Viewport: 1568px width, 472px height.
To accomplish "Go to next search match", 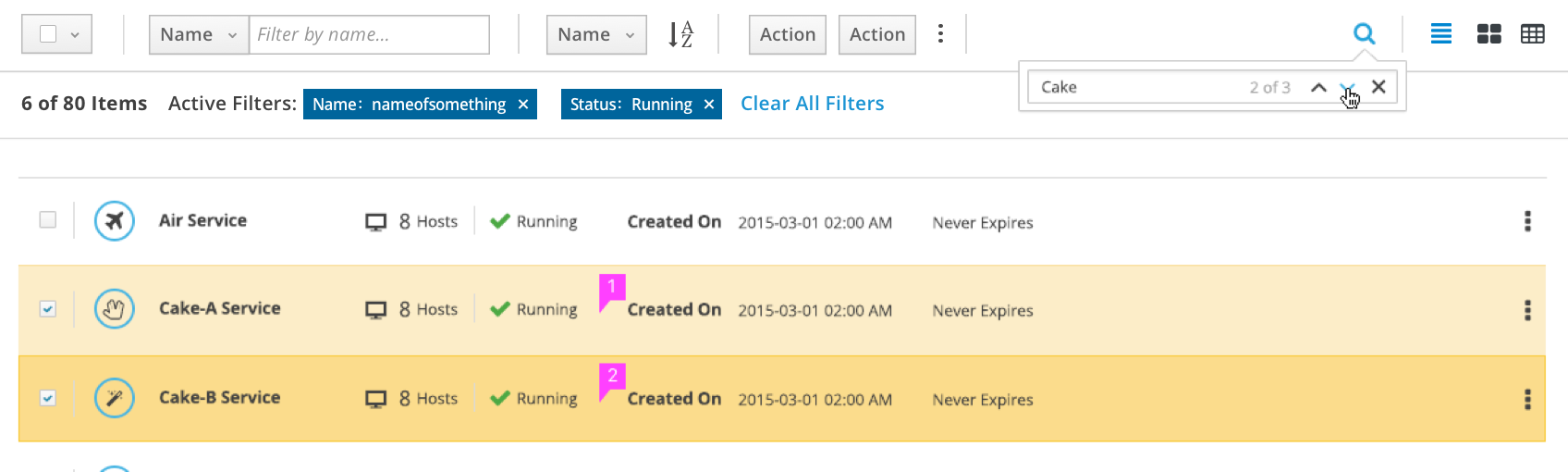I will pyautogui.click(x=1348, y=87).
